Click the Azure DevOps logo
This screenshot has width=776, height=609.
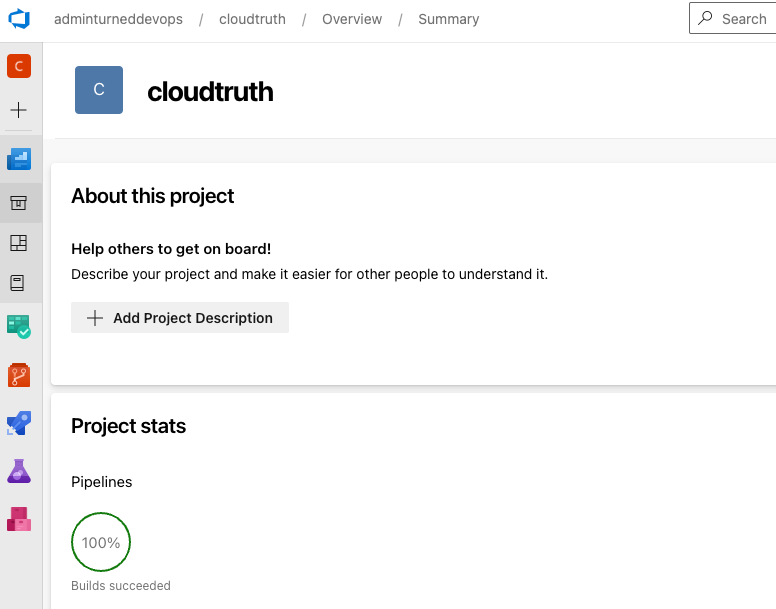[x=19, y=19]
